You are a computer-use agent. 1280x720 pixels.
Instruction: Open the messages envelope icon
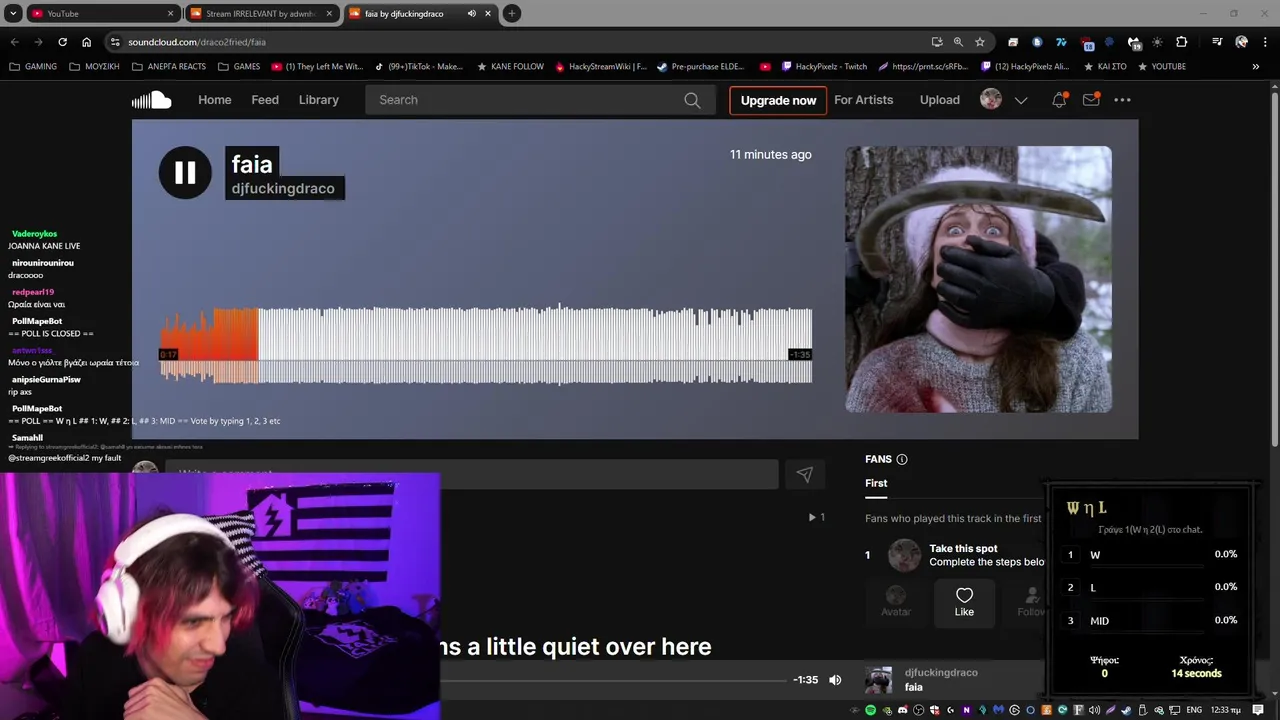coord(1091,100)
